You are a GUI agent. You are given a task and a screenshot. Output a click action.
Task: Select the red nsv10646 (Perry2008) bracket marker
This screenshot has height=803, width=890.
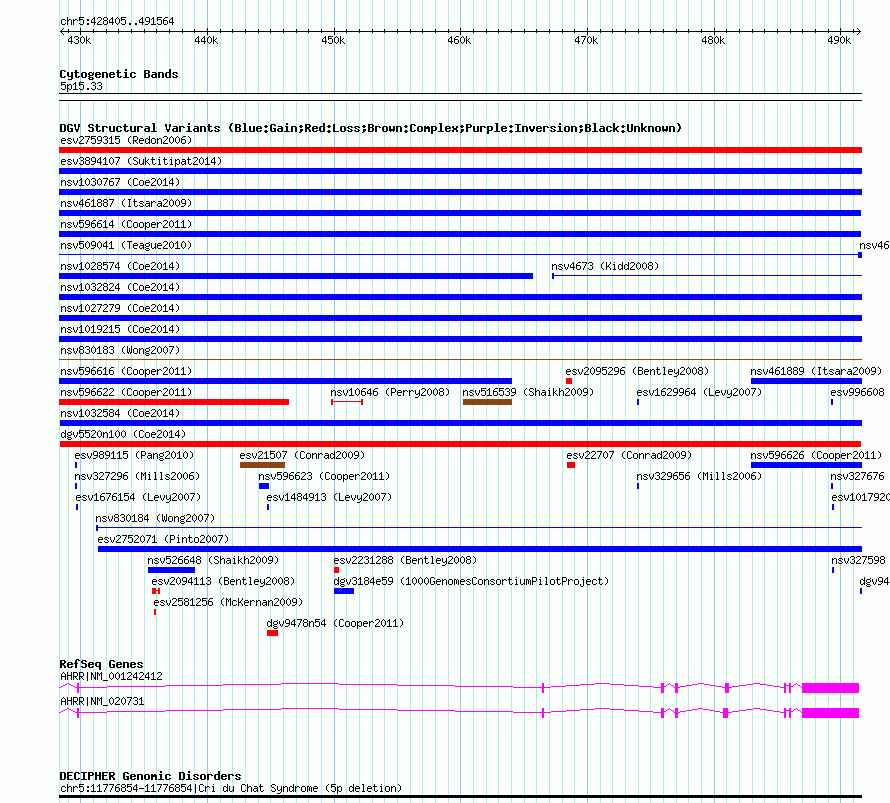point(347,402)
